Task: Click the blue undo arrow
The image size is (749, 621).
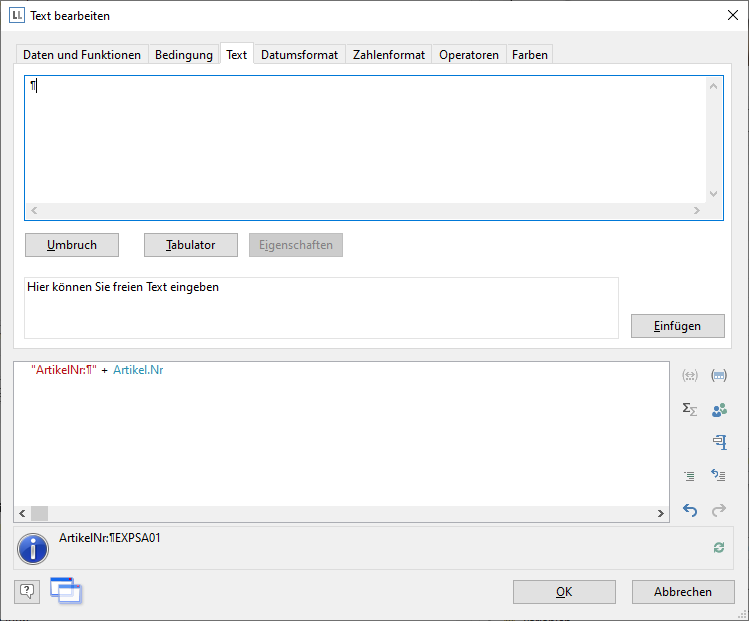Action: tap(689, 510)
